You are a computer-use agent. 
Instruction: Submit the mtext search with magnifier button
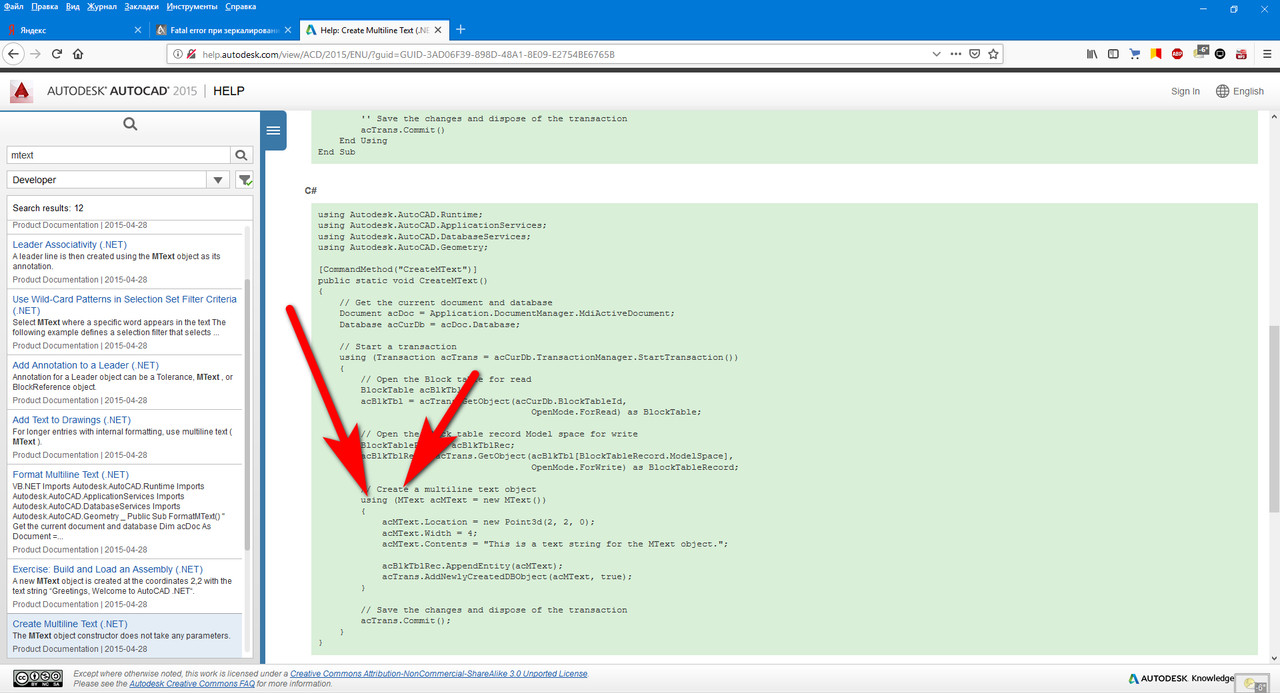tap(241, 155)
